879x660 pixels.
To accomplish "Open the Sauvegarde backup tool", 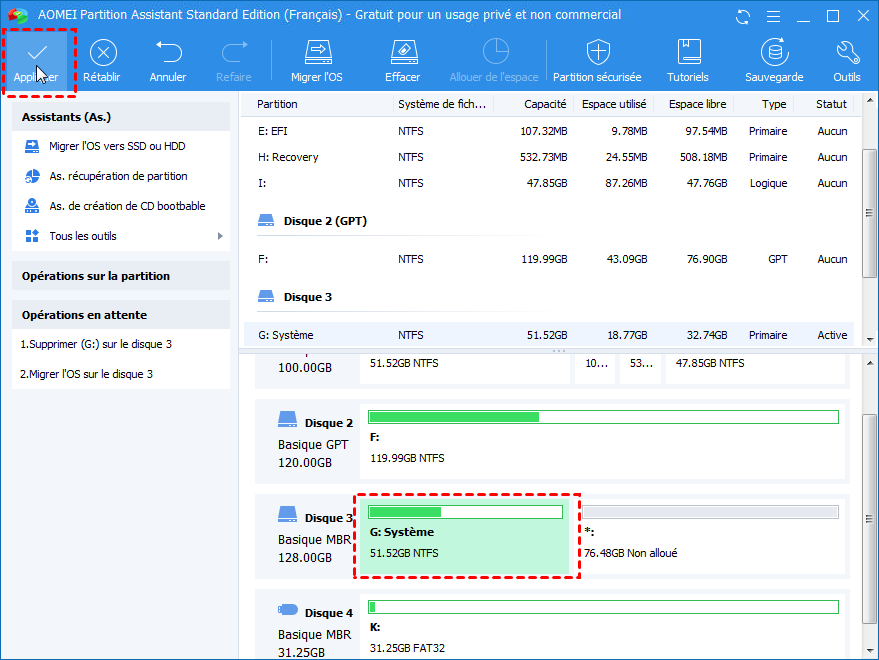I will pyautogui.click(x=774, y=61).
